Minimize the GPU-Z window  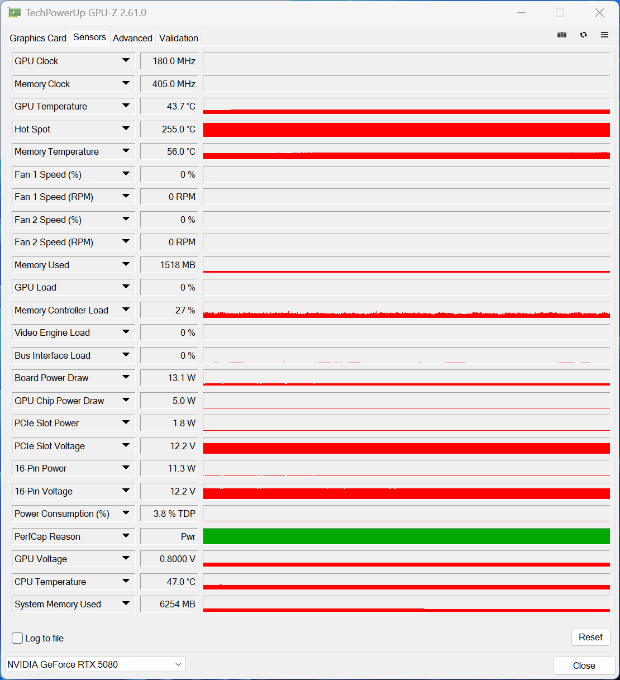pyautogui.click(x=522, y=13)
